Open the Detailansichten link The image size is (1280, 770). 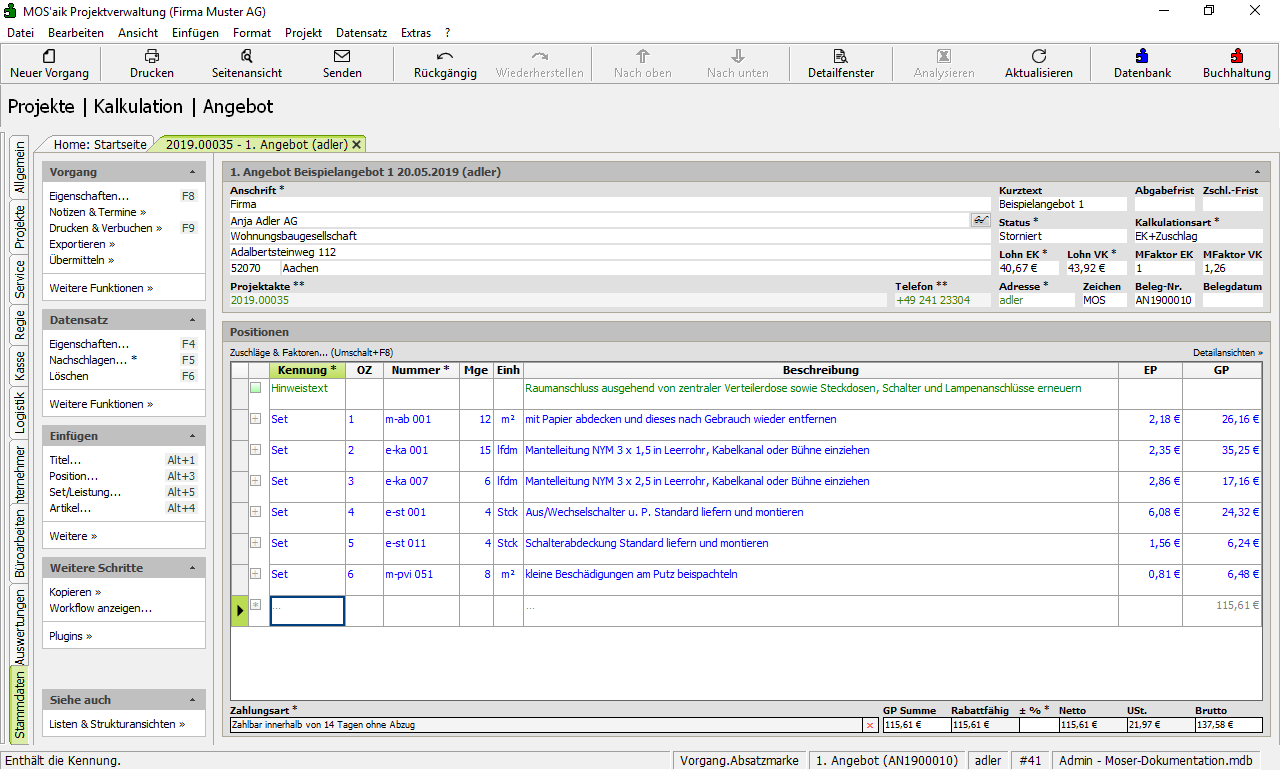1227,352
